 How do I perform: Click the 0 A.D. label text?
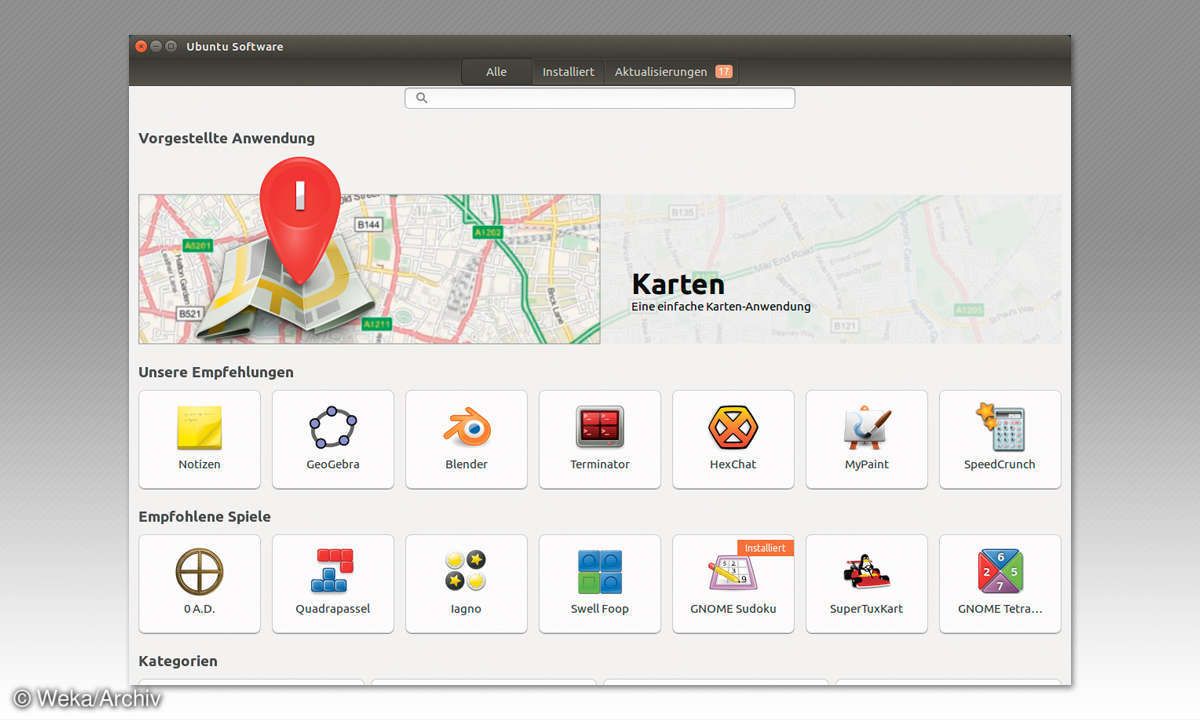pos(199,609)
